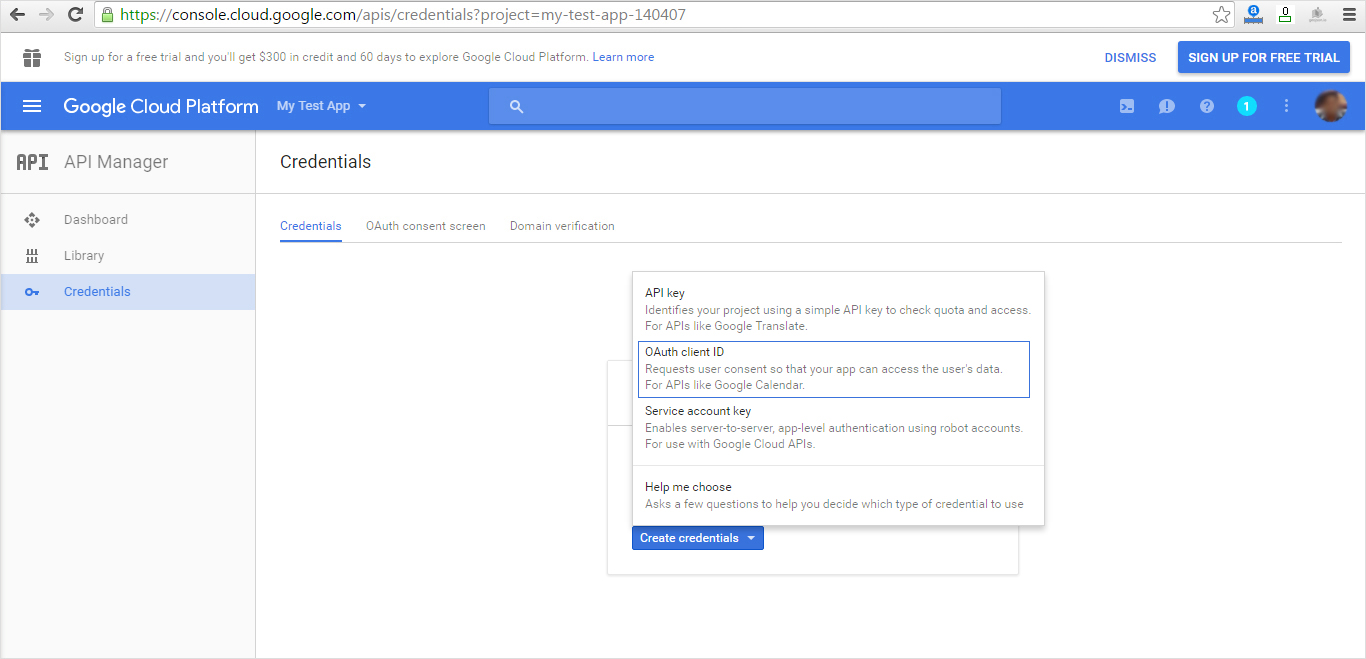Viewport: 1366px width, 659px height.
Task: Toggle the Create credentials dropdown button
Action: (698, 538)
